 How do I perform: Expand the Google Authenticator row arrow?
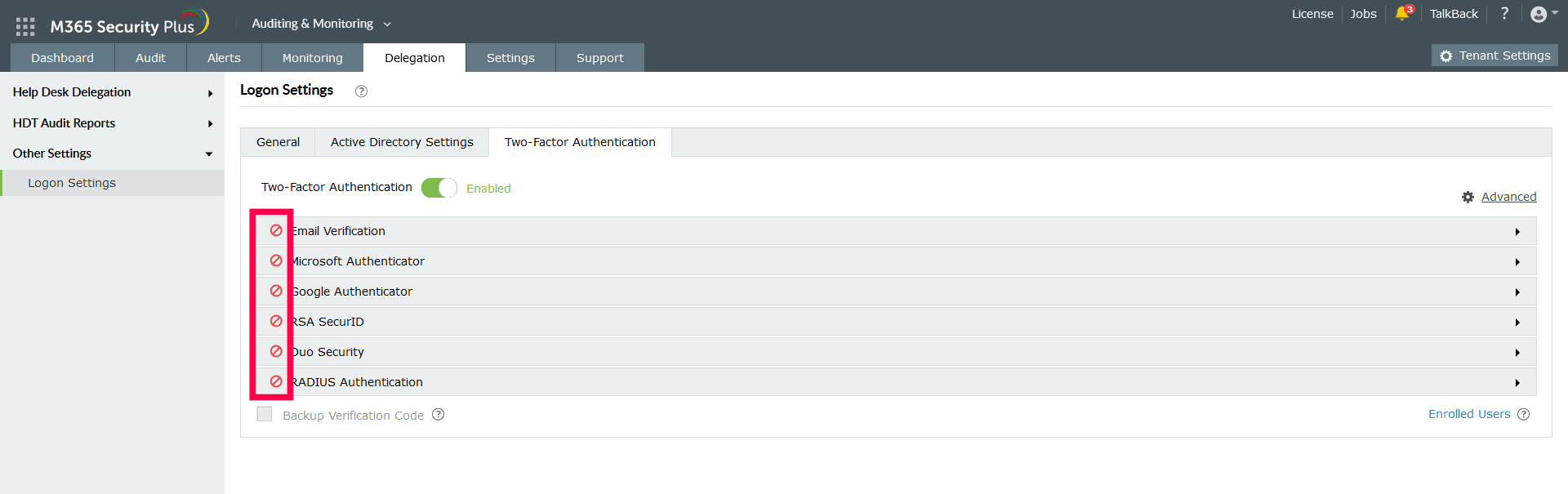click(1517, 292)
